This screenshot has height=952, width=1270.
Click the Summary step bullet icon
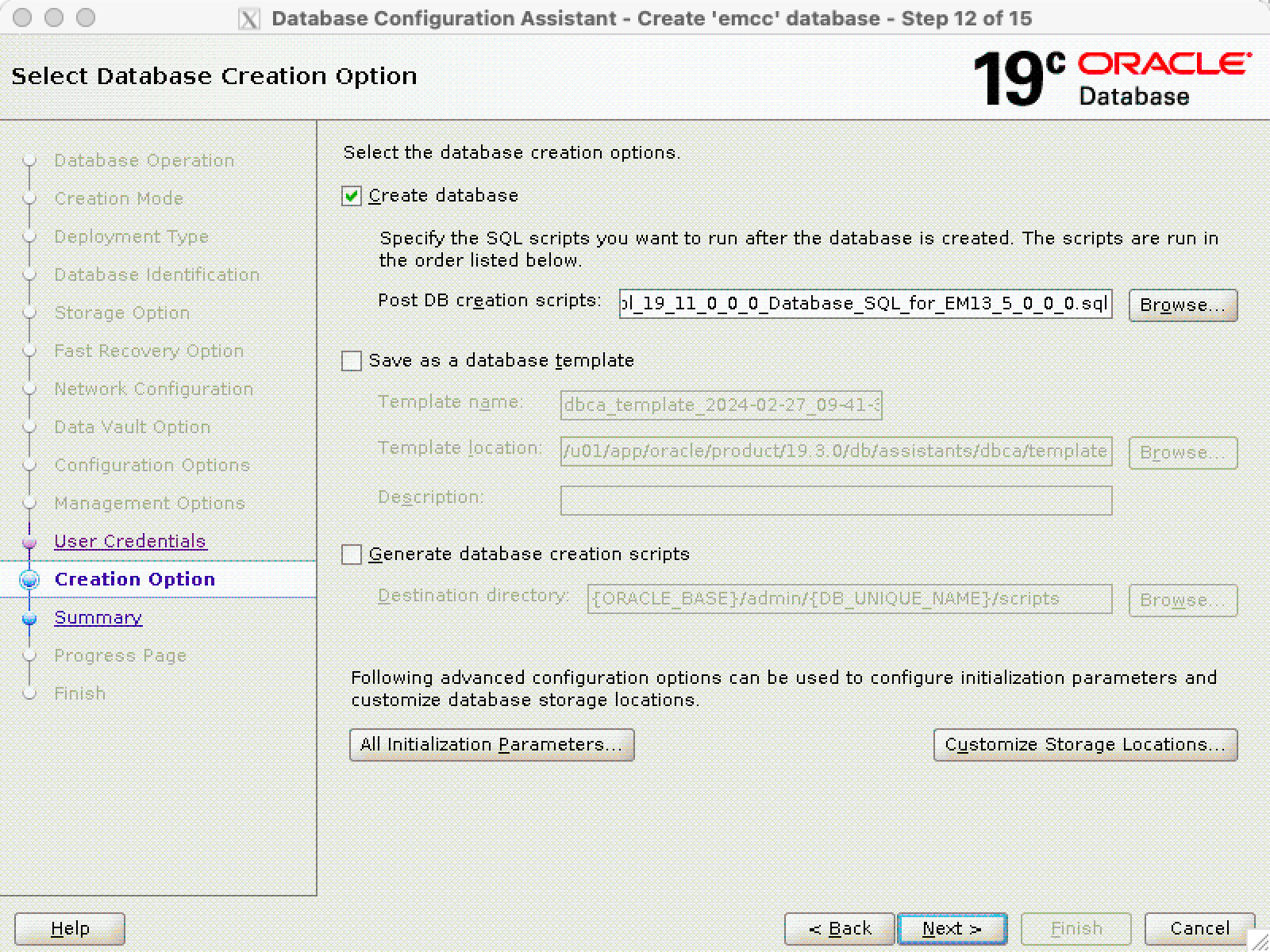coord(29,618)
